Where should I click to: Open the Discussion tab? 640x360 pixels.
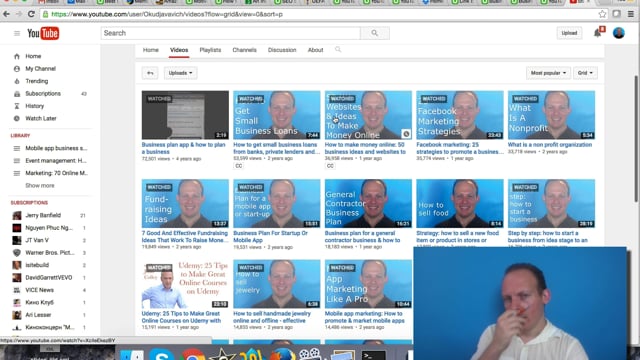coord(282,50)
